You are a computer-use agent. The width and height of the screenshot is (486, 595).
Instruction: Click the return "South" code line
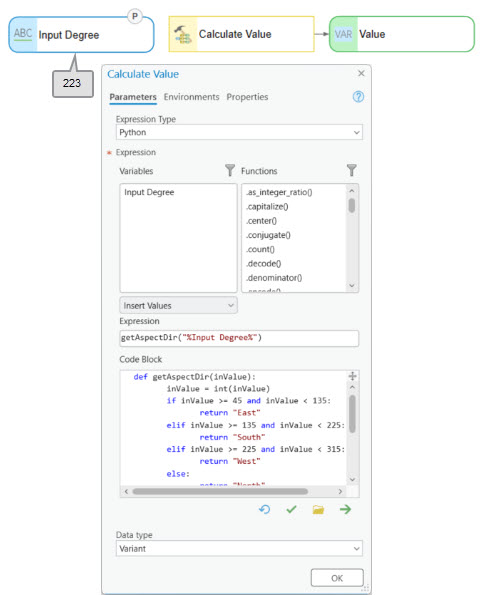click(233, 438)
